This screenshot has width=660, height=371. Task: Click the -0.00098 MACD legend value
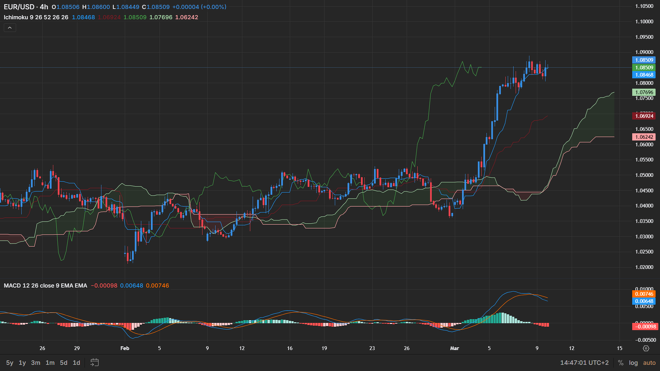[x=104, y=286]
